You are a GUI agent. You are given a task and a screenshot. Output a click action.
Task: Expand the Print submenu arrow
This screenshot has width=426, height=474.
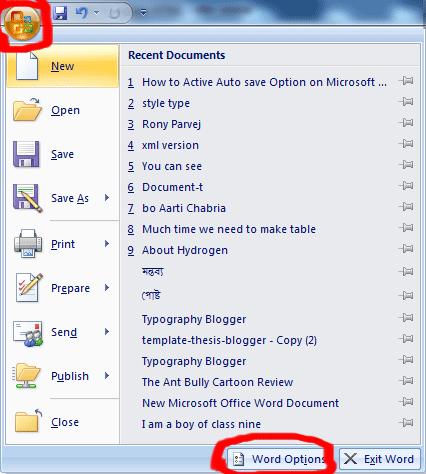click(x=107, y=244)
